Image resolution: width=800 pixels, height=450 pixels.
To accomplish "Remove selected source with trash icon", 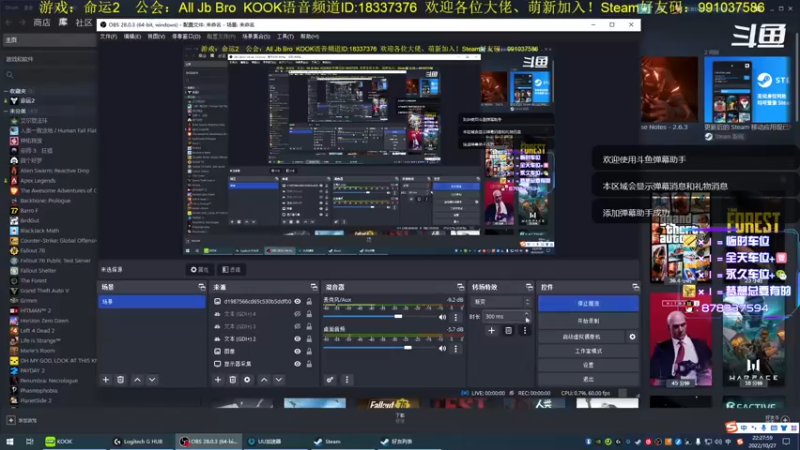I will point(233,380).
